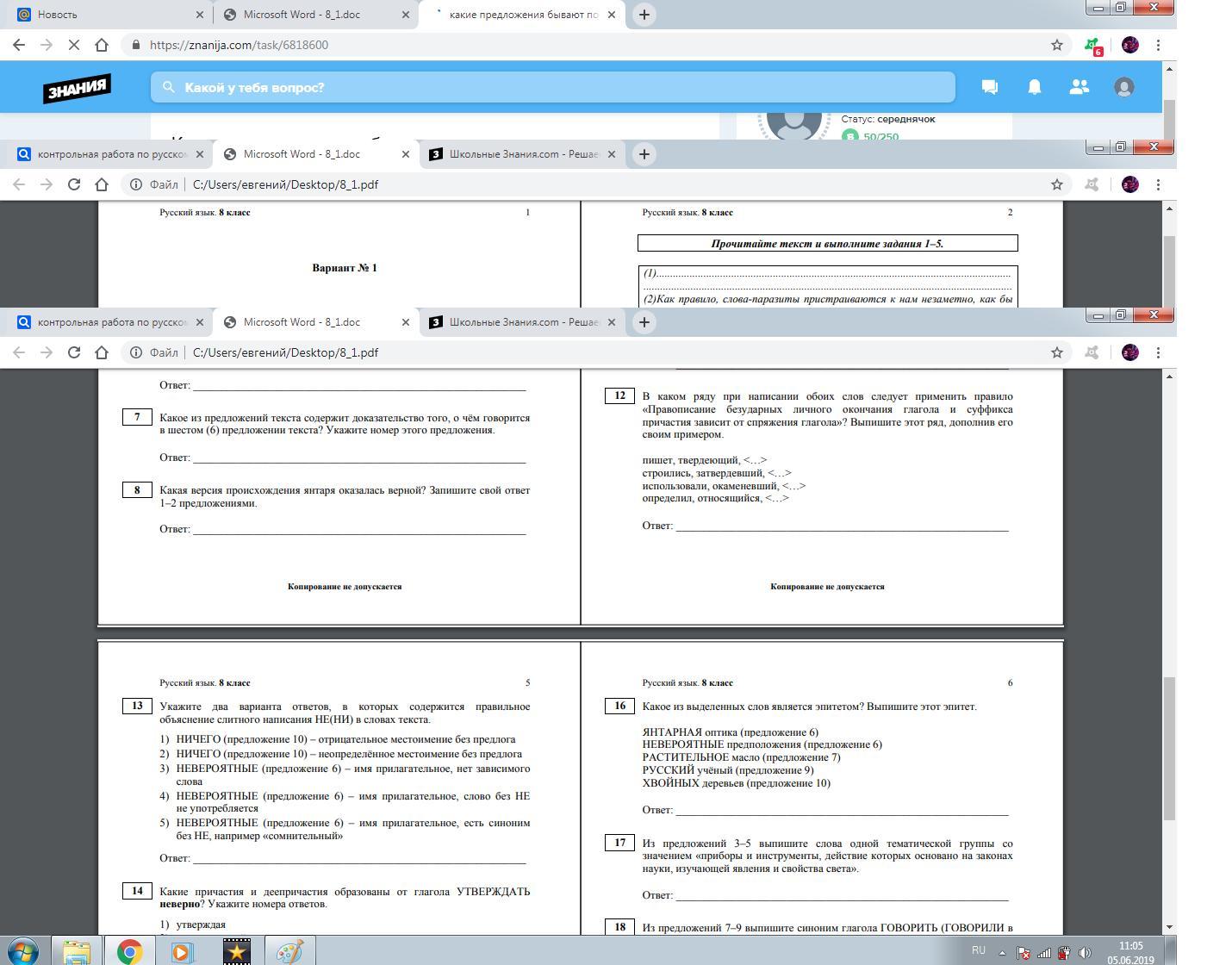This screenshot has width=1232, height=965.
Task: Click the boxed question number 16
Action: click(619, 706)
